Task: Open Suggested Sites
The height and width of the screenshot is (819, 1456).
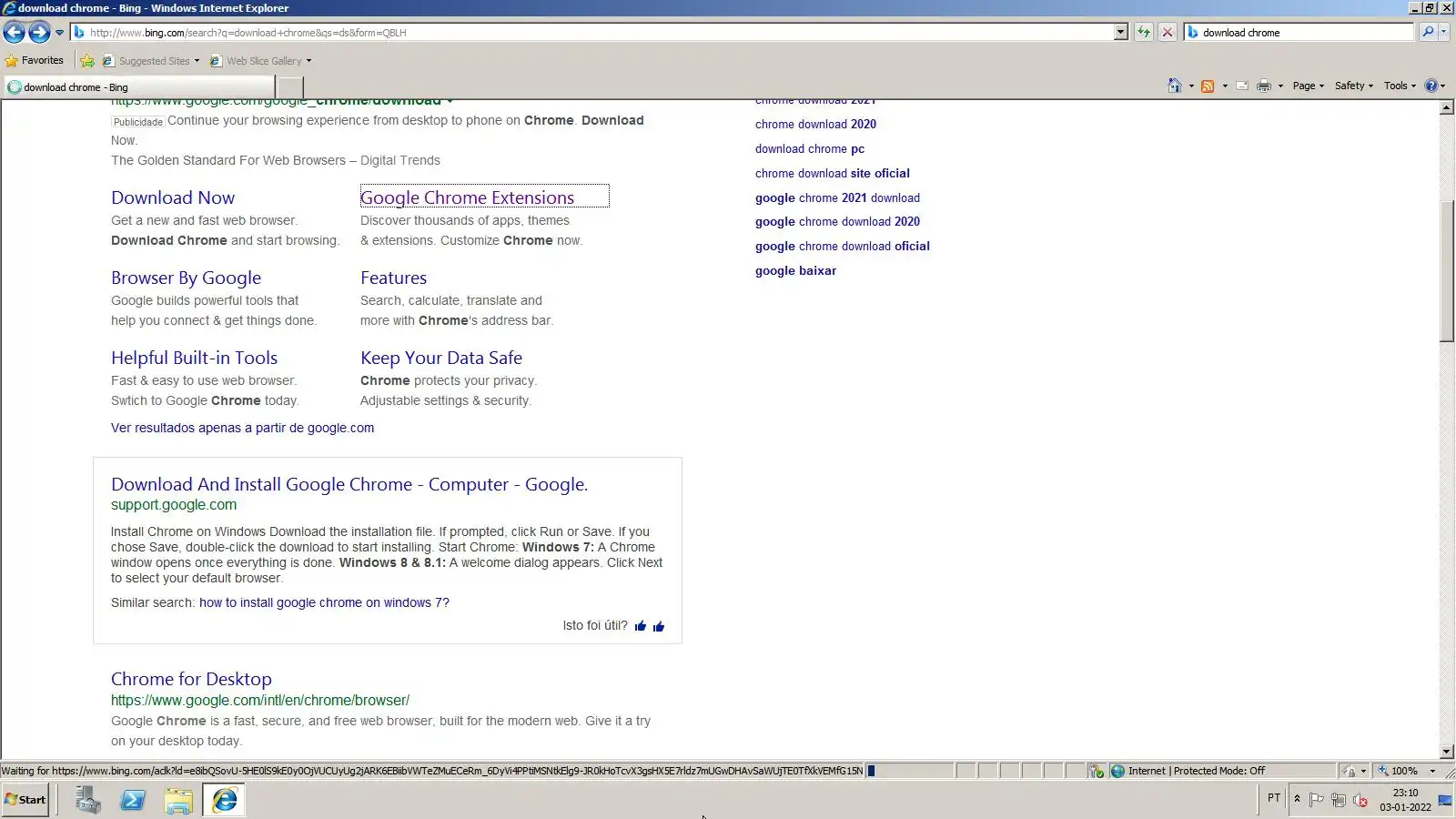Action: click(x=151, y=61)
